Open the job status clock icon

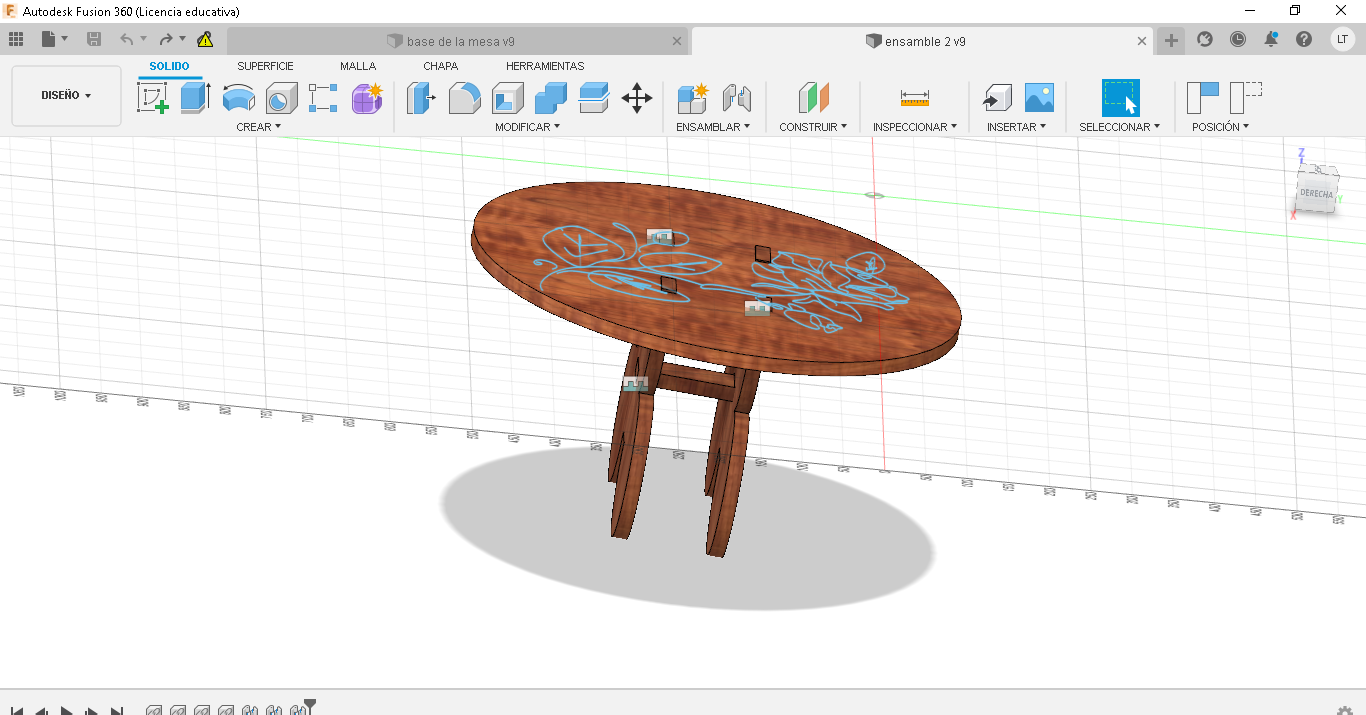1238,39
